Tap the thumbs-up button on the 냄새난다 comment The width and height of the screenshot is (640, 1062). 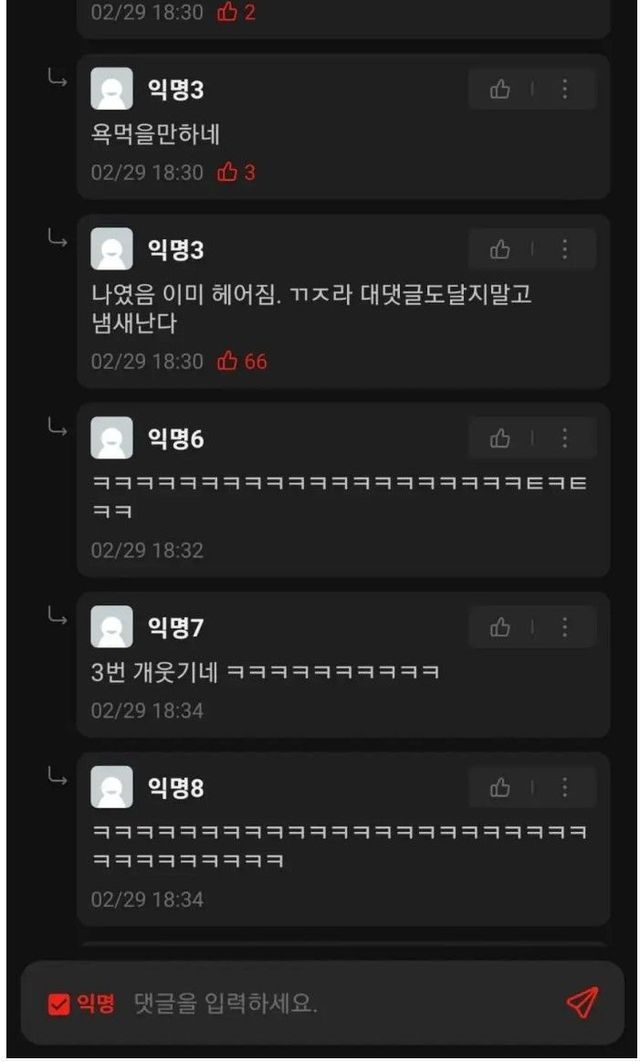pyautogui.click(x=500, y=249)
